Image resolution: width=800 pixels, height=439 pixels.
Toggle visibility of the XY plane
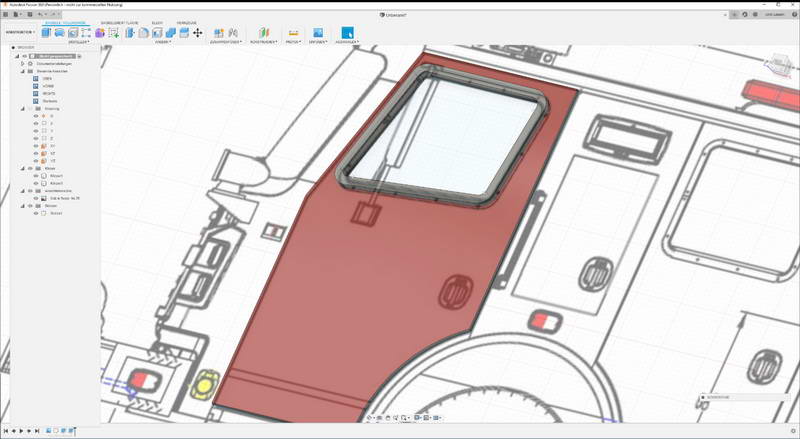[x=36, y=146]
